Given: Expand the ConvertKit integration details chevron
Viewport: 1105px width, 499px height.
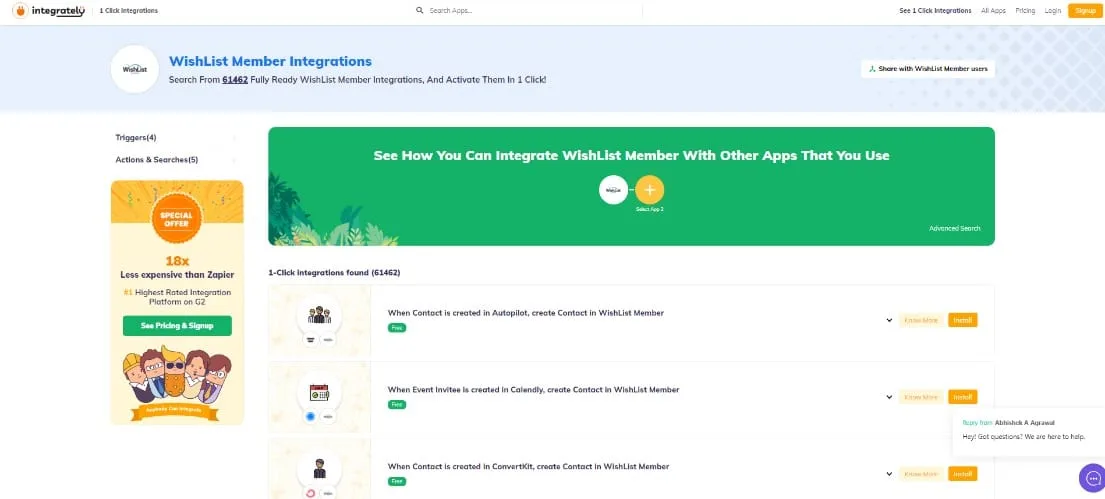Looking at the screenshot, I should [889, 474].
